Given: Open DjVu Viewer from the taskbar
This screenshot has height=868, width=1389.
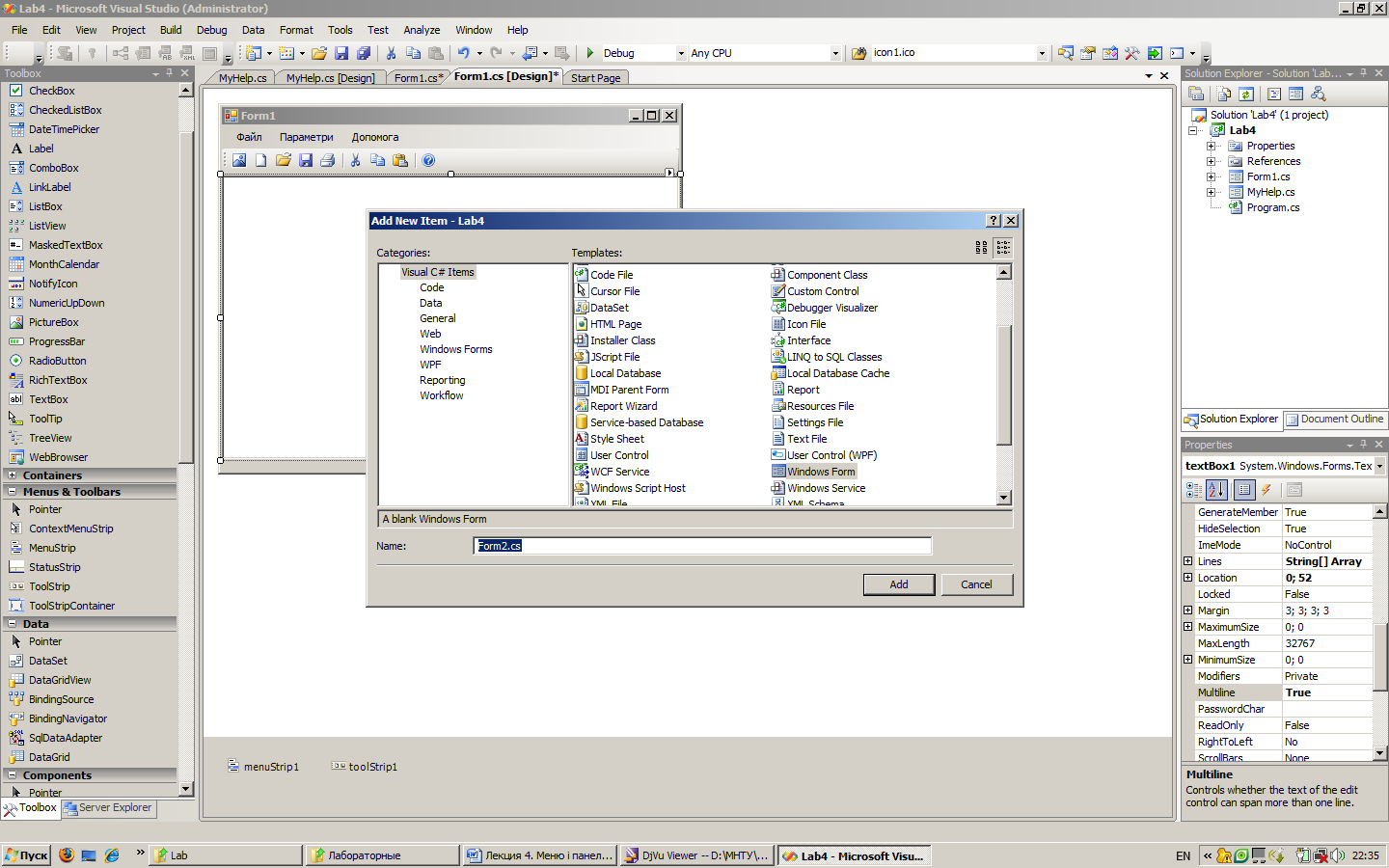Looking at the screenshot, I should coord(696,855).
